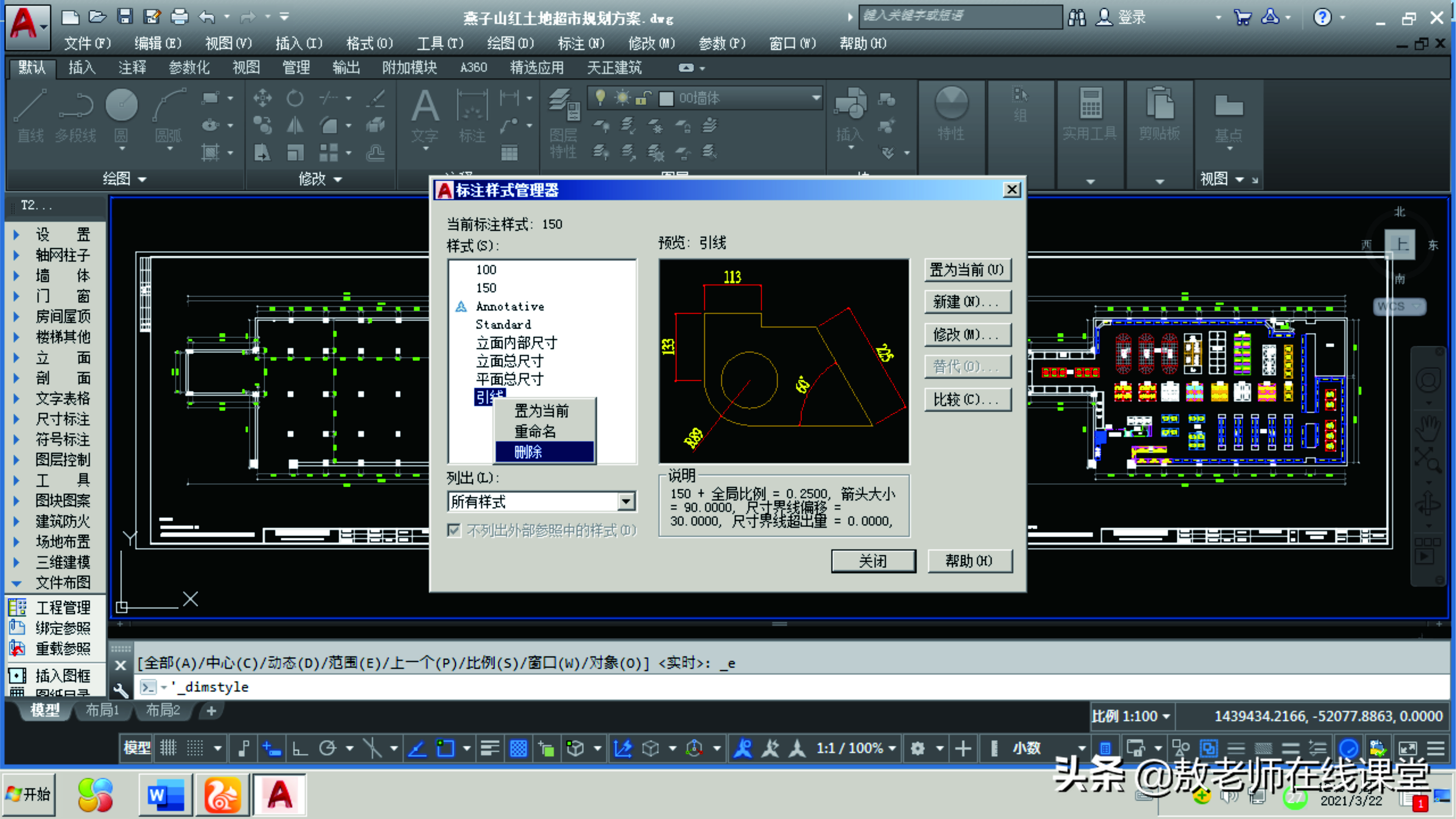Toggle snap mode in status bar
Image resolution: width=1456 pixels, height=819 pixels.
click(195, 748)
